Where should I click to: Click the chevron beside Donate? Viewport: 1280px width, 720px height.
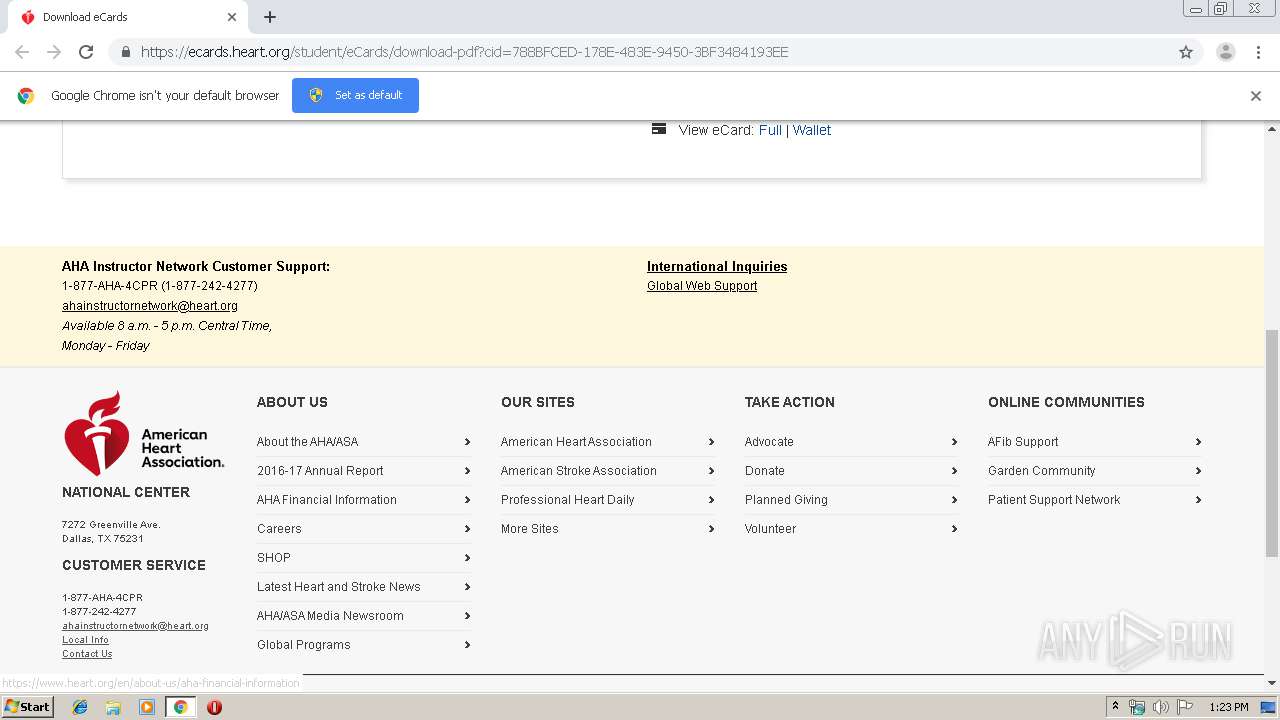coord(954,471)
